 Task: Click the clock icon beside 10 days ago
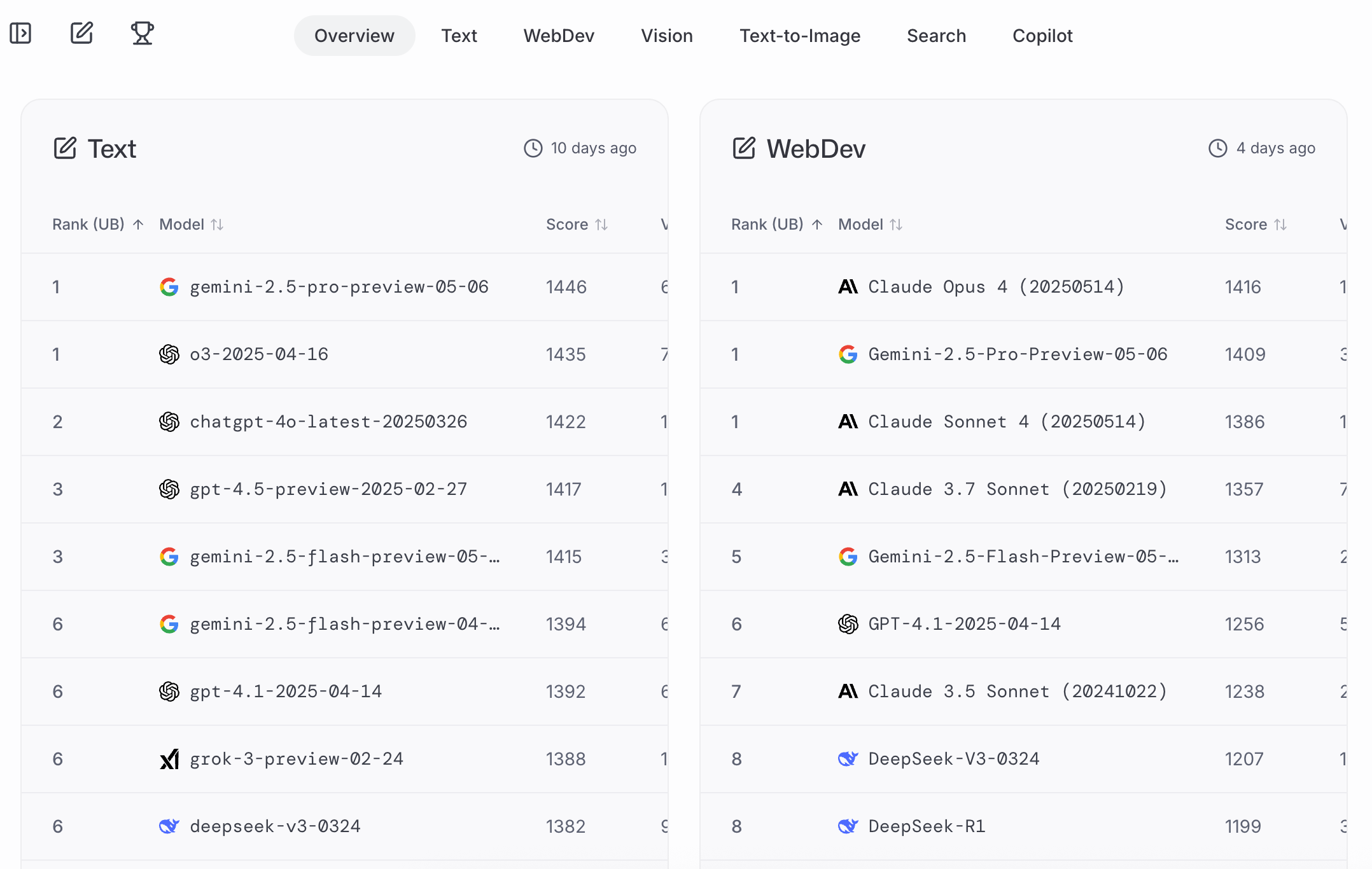pos(533,148)
